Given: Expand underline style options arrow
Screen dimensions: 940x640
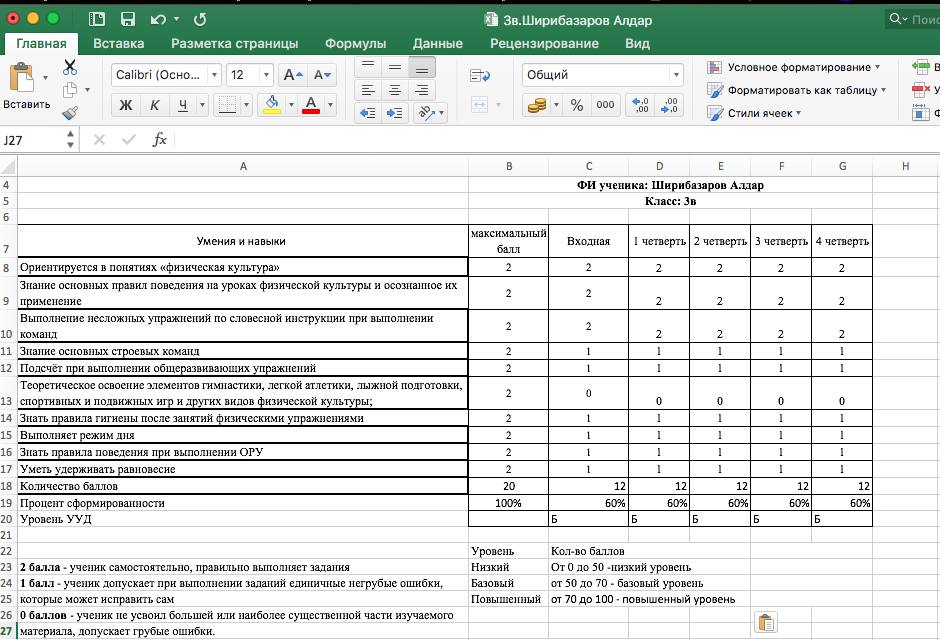Looking at the screenshot, I should (203, 105).
